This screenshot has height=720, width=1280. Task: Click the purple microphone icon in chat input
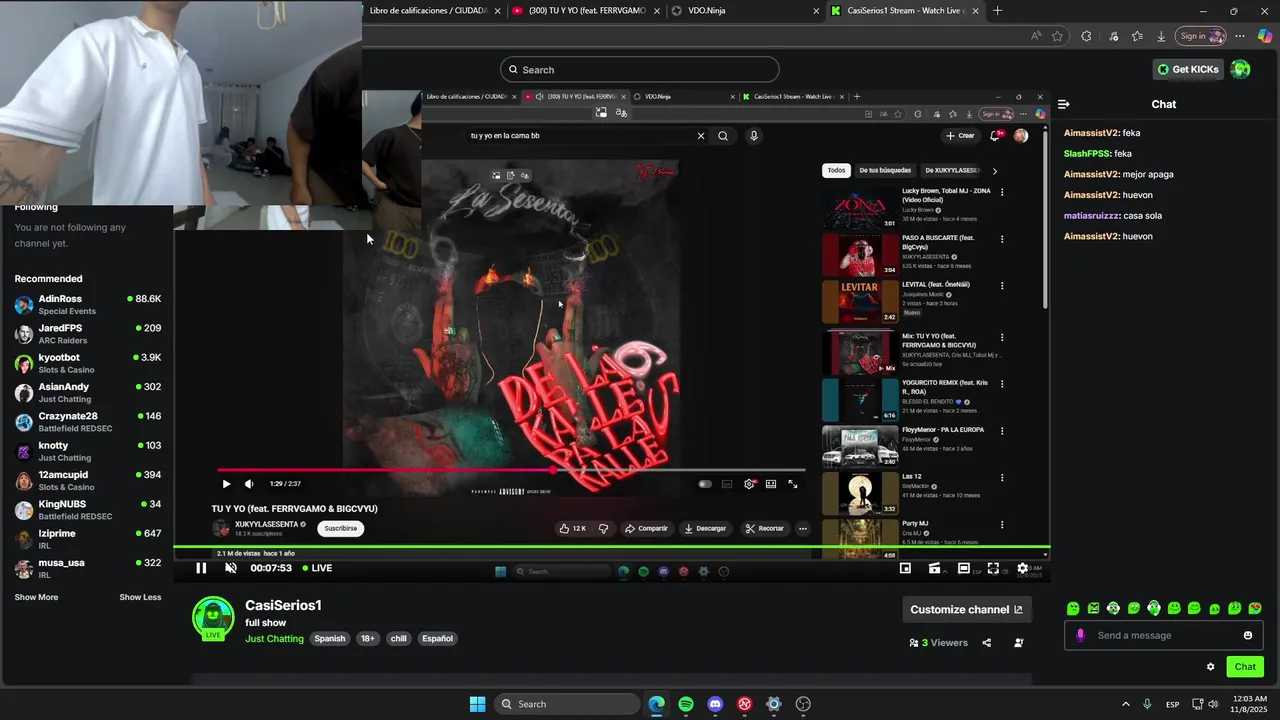coord(1080,635)
